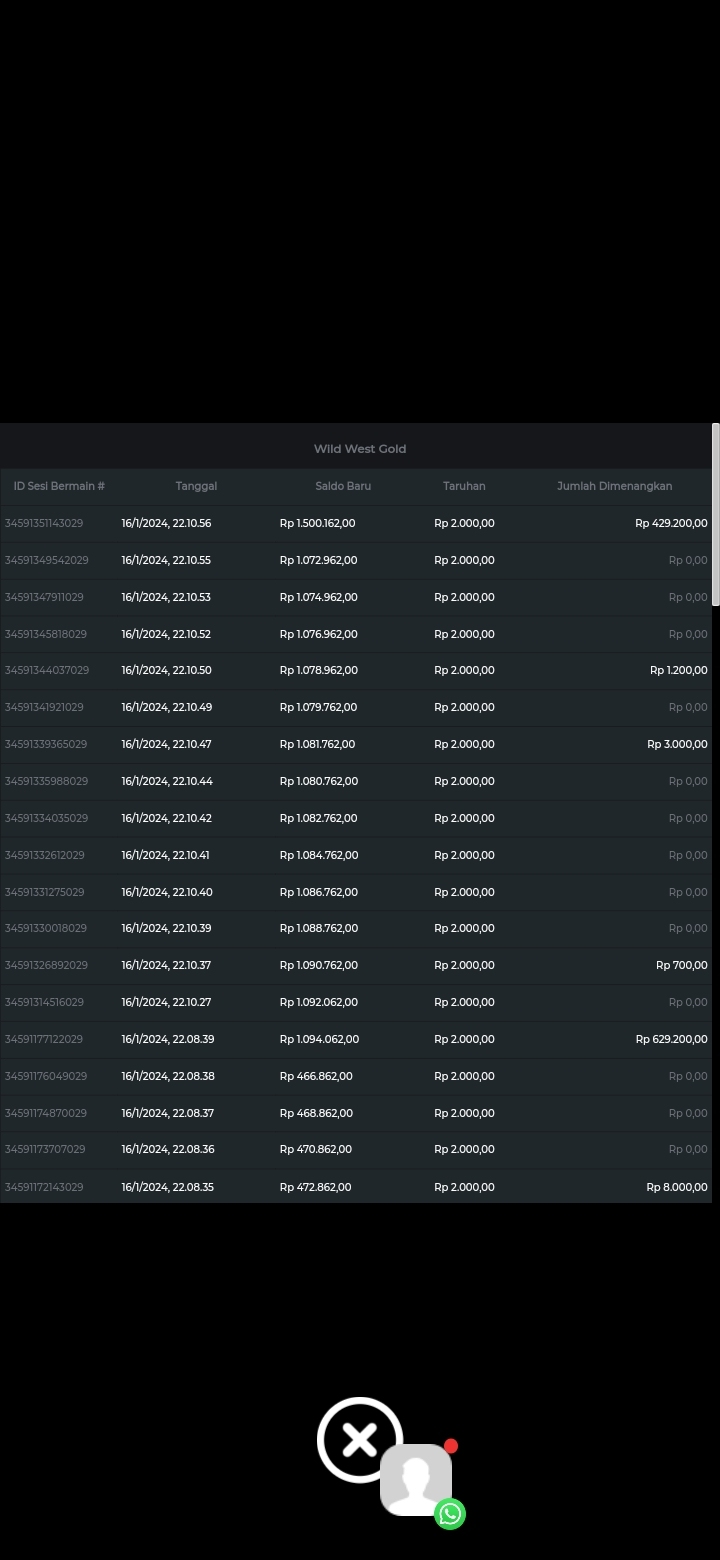Click the Rp 8.000,00 win amount

(676, 1187)
